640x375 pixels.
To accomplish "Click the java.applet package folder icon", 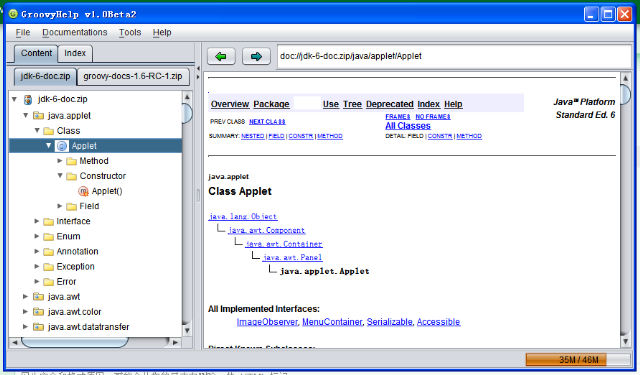I will (38, 115).
